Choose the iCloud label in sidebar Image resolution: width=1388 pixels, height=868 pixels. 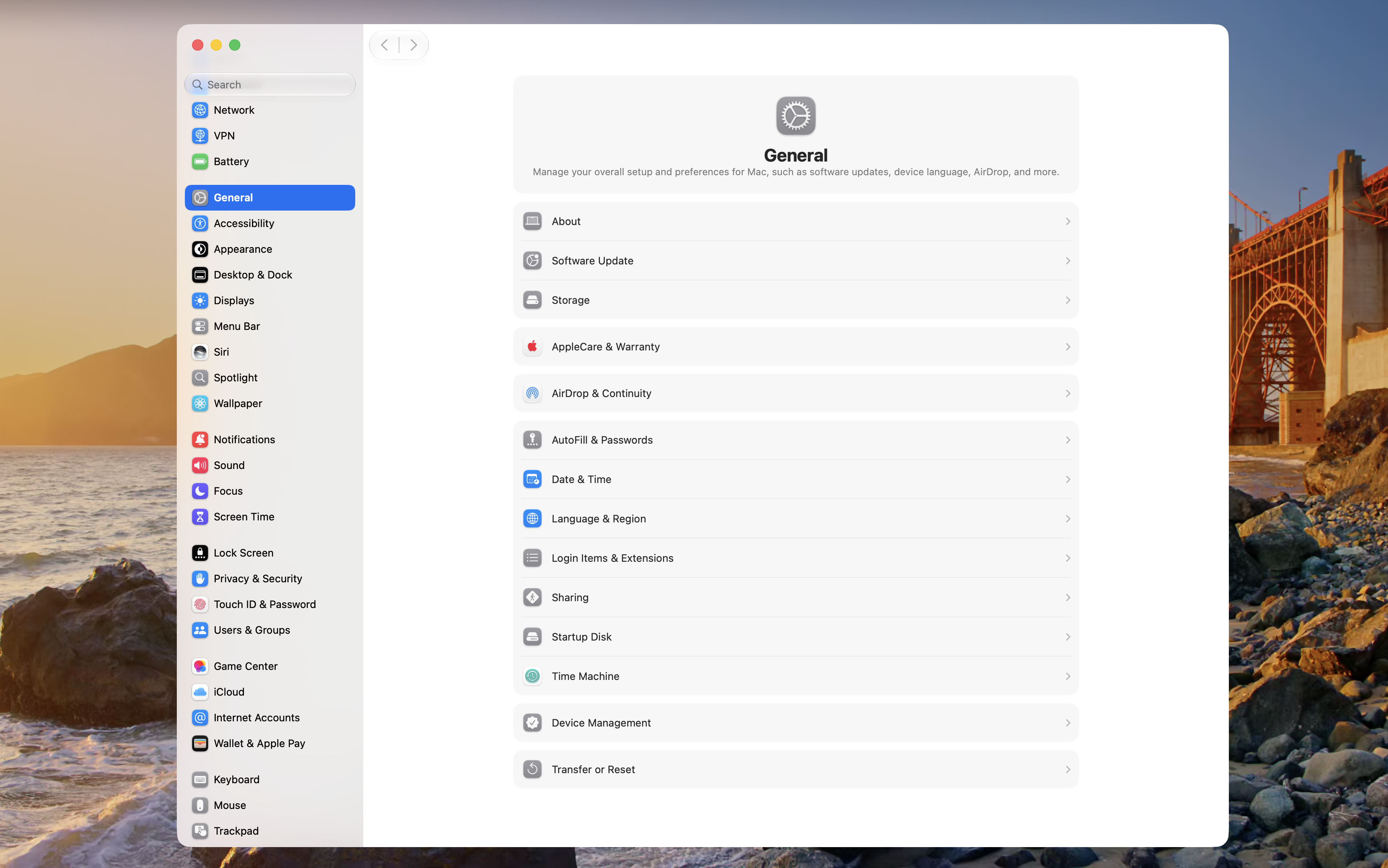[x=229, y=692]
